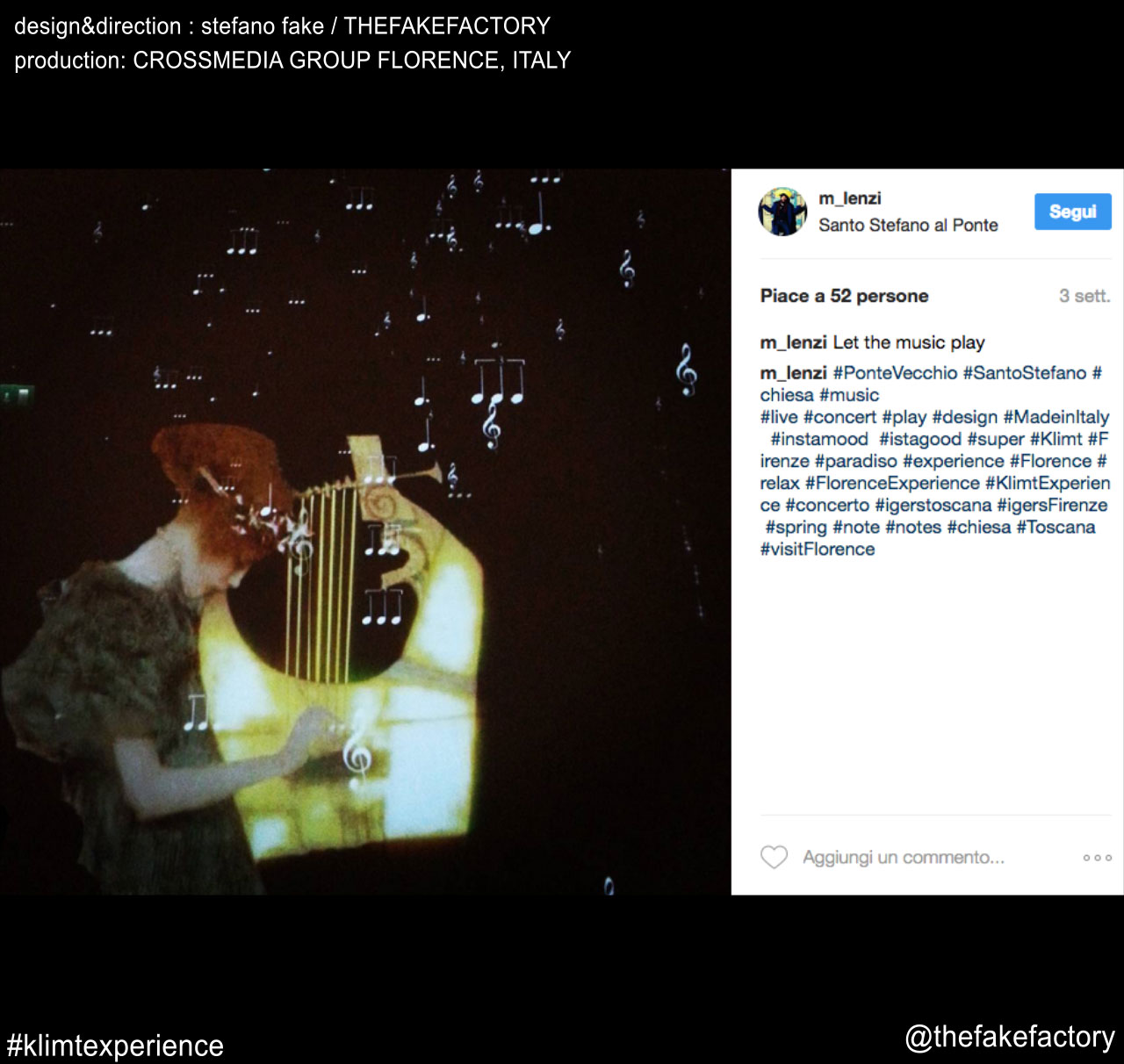
Task: Open the #igerstoscana hashtag
Action: pyautogui.click(x=933, y=505)
